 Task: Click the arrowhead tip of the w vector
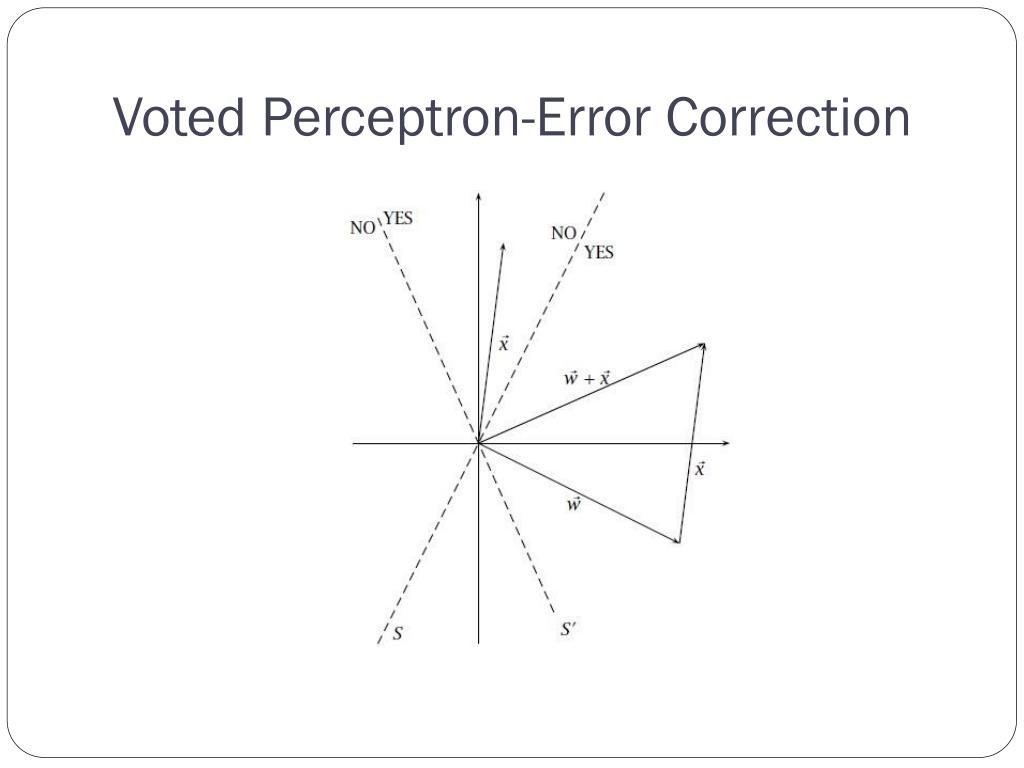click(677, 539)
